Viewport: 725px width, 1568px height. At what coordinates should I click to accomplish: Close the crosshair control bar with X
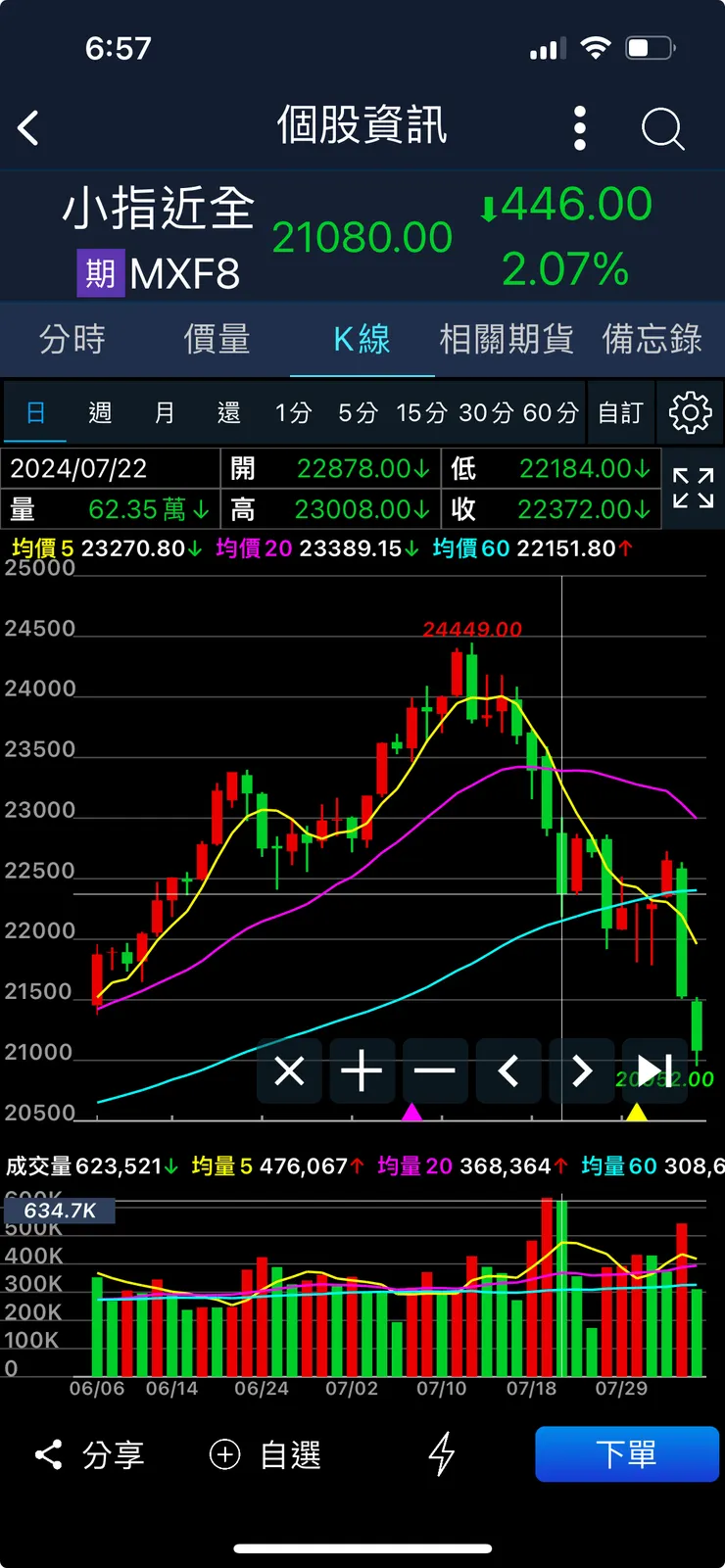[x=289, y=1070]
